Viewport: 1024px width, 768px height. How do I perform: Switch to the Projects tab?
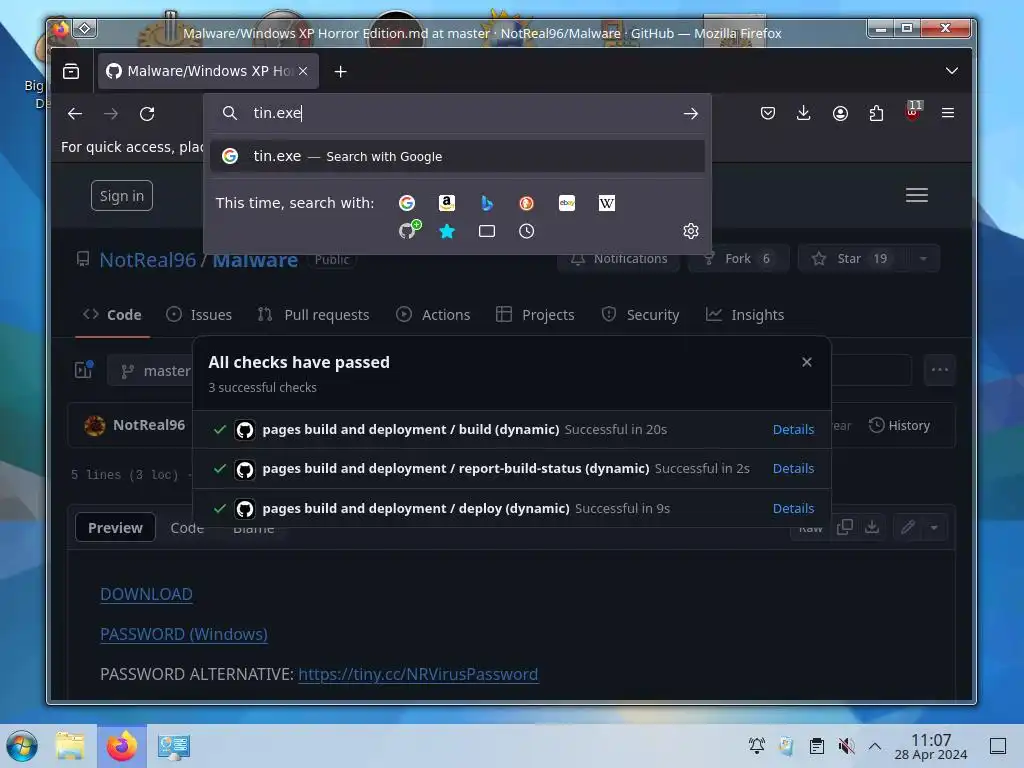pyautogui.click(x=535, y=315)
